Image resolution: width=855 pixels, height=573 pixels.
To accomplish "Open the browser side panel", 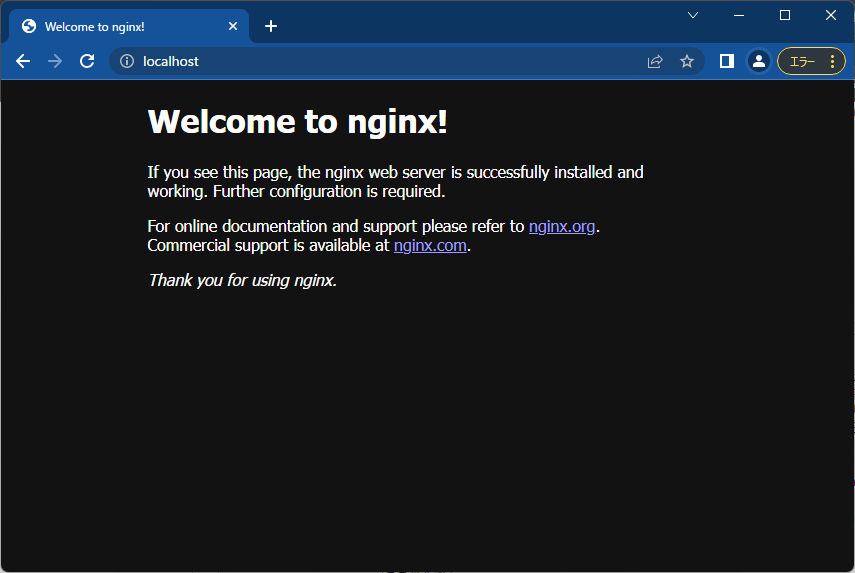I will (727, 61).
